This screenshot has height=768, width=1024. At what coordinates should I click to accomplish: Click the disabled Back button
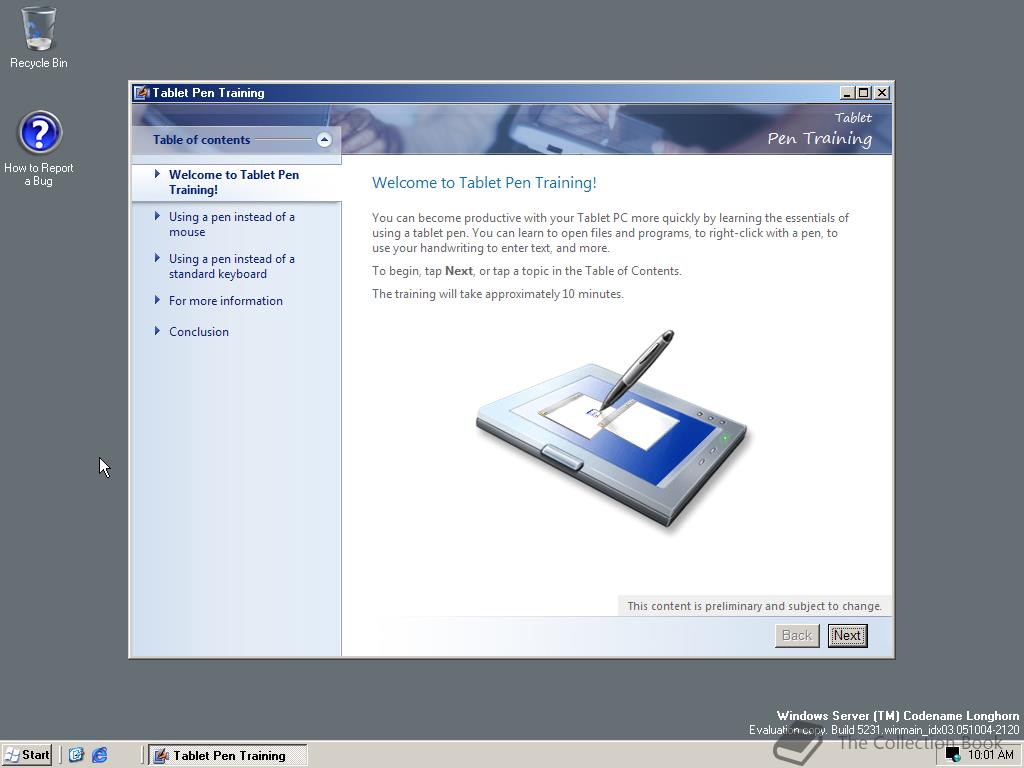tap(797, 635)
